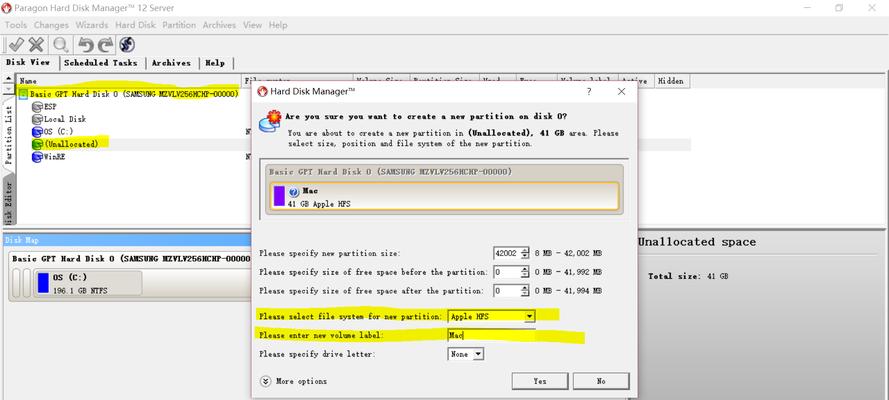
Task: Click the blue OS (C:) block in Disk Map
Action: [43, 283]
